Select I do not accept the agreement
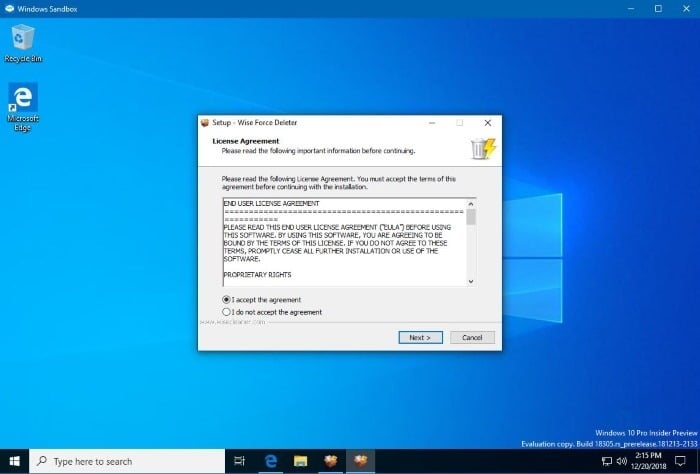 tap(272, 312)
